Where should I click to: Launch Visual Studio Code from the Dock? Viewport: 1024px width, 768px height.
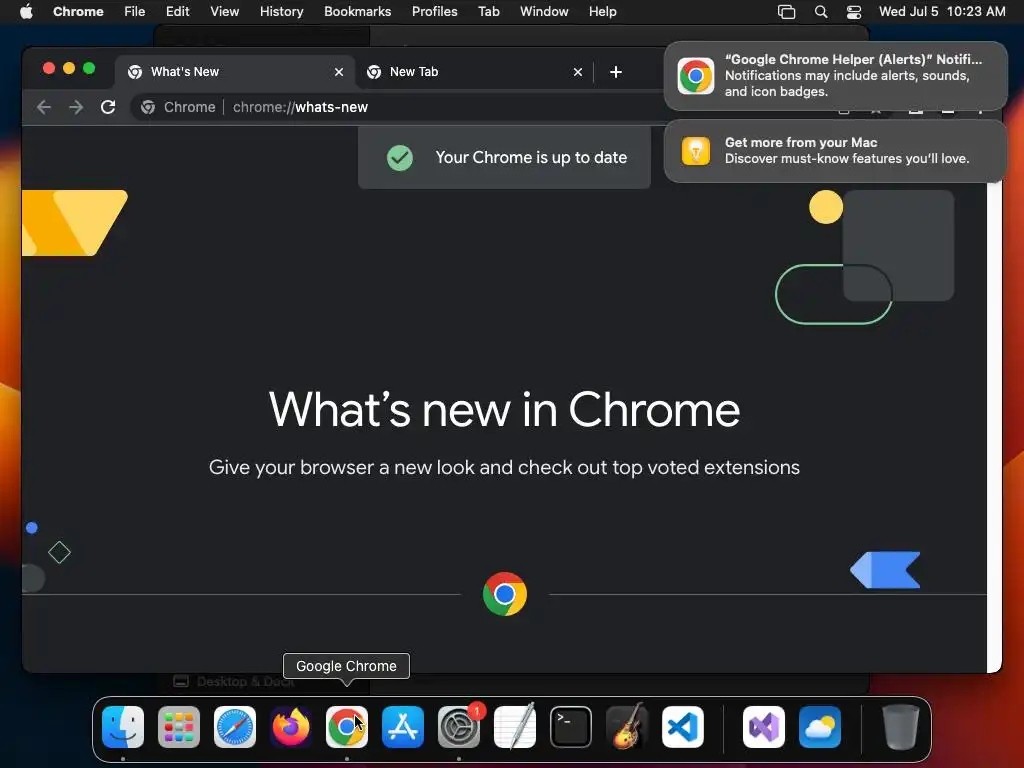click(682, 727)
